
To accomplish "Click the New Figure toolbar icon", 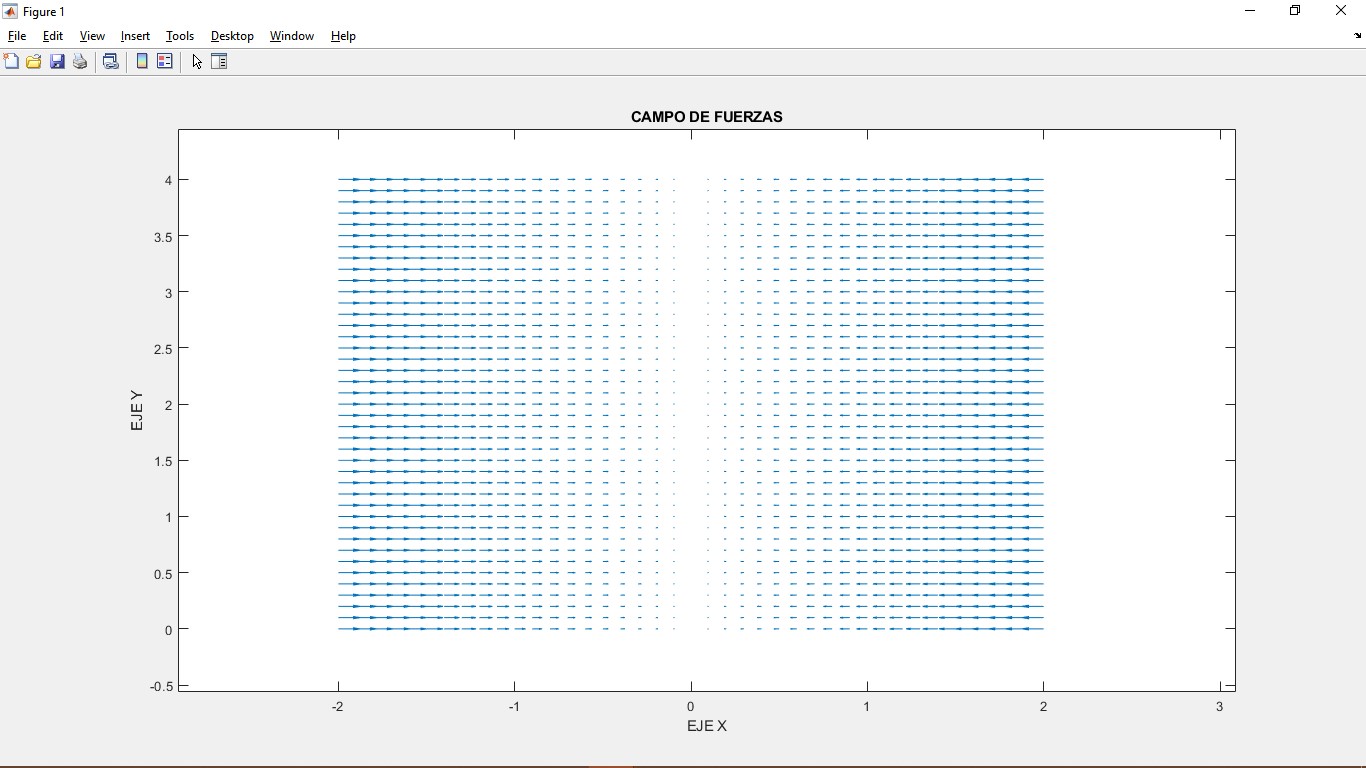I will [11, 62].
